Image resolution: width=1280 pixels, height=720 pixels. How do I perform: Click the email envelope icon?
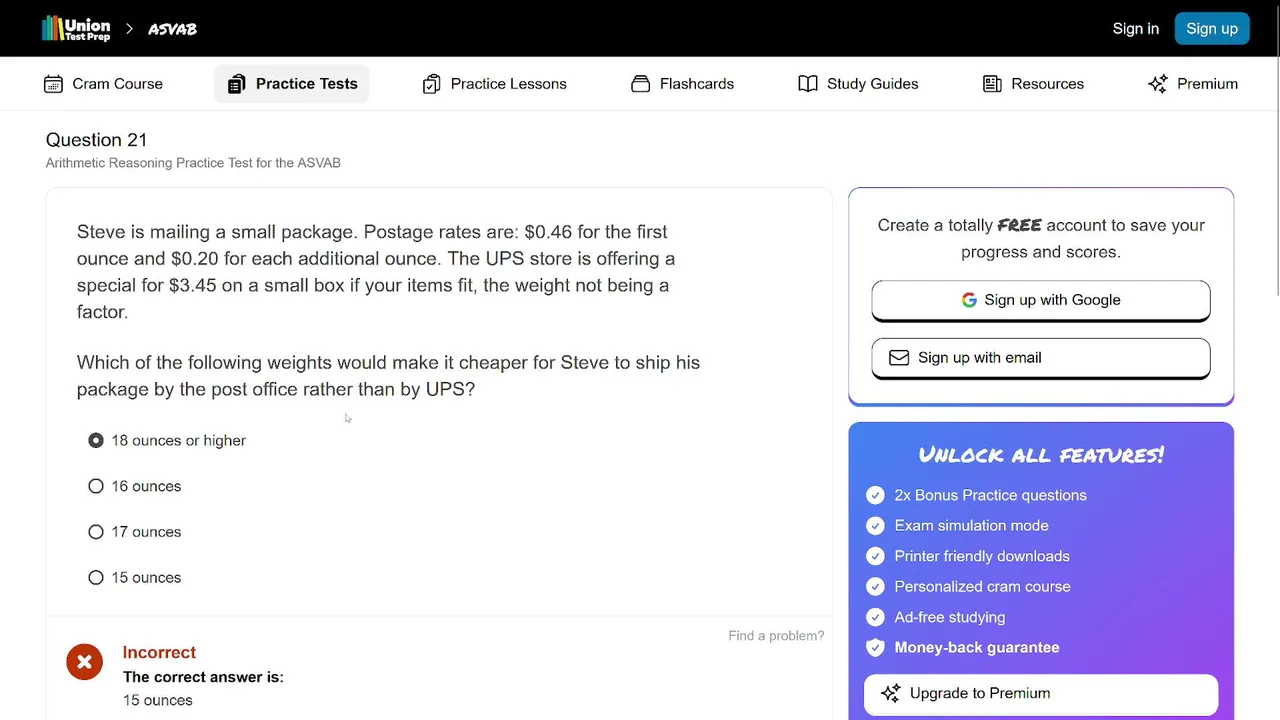tap(899, 358)
